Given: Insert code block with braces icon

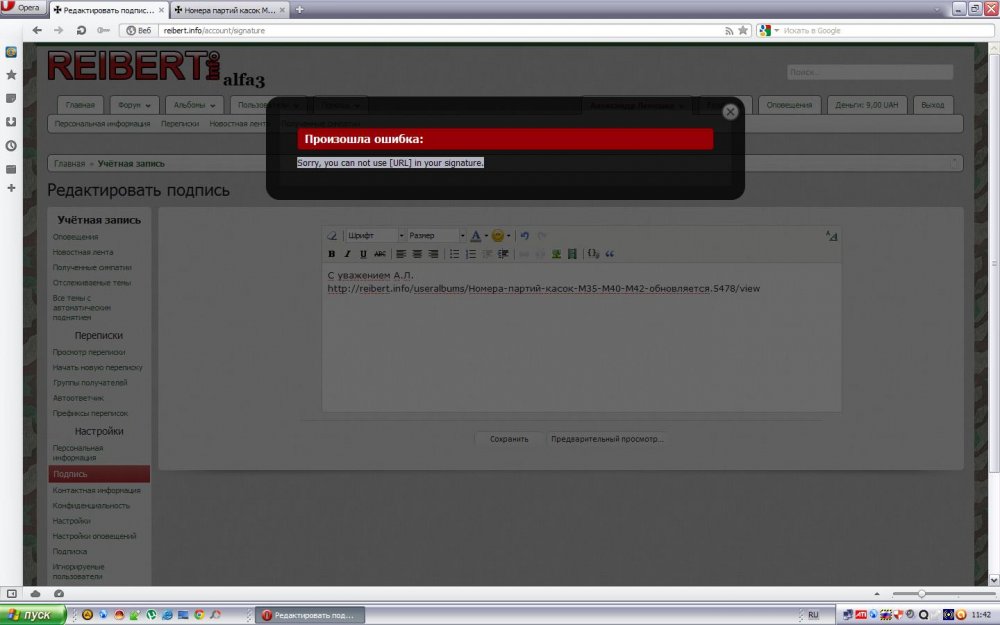Looking at the screenshot, I should coord(593,254).
